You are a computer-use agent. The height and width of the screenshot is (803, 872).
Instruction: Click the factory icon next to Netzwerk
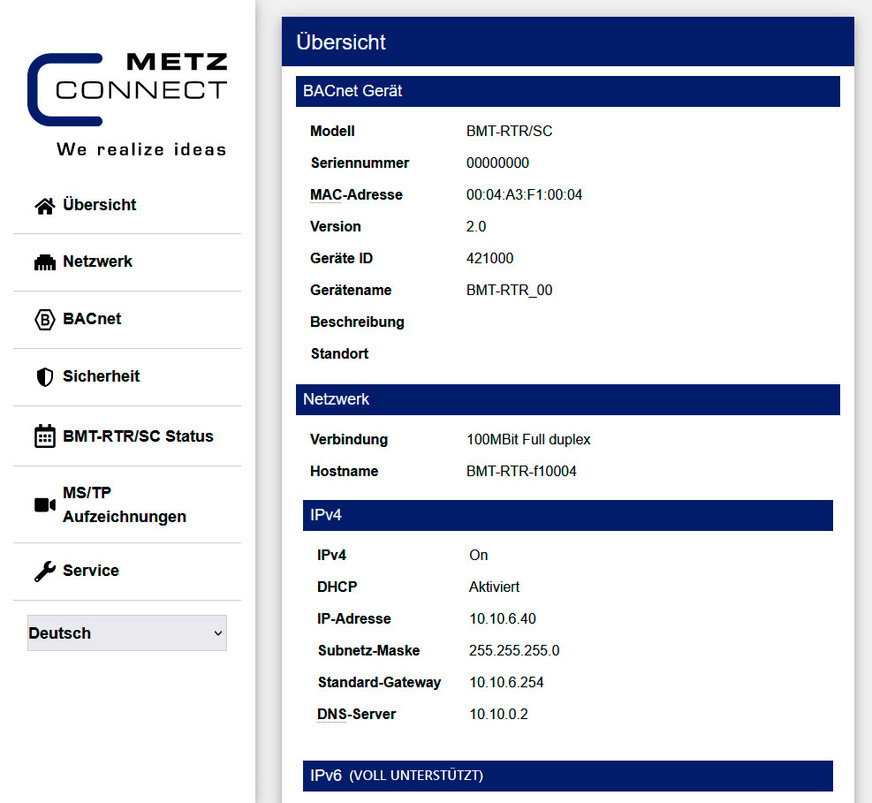45,262
